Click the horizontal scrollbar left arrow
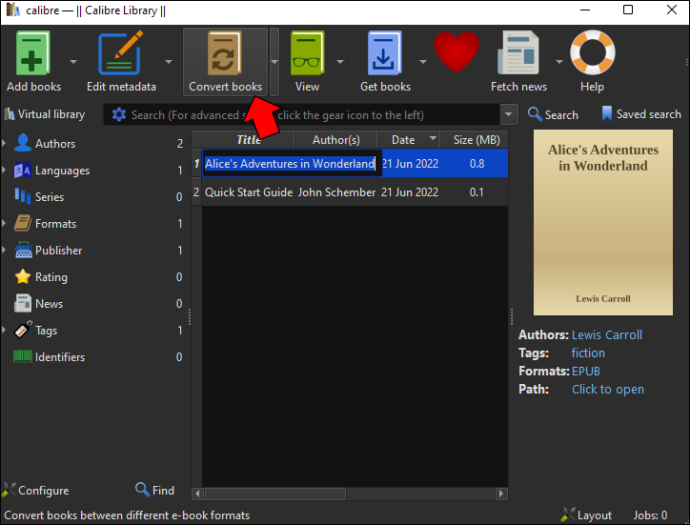Image resolution: width=690 pixels, height=525 pixels. click(198, 494)
